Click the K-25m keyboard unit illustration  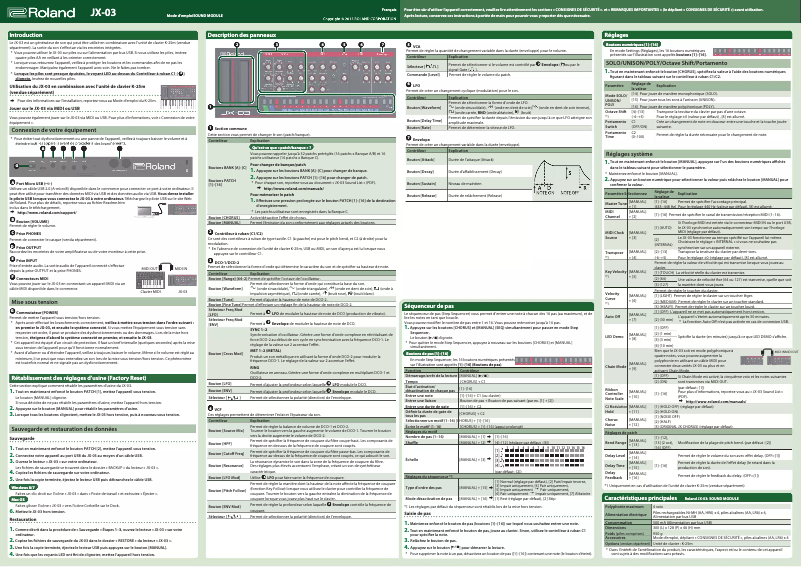click(x=179, y=97)
